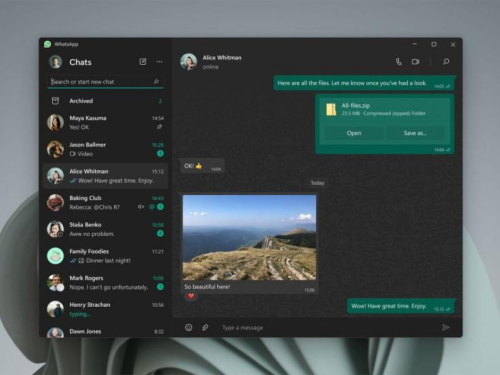Start a voice call with Alice Whitman
Image resolution: width=500 pixels, height=375 pixels.
(399, 62)
